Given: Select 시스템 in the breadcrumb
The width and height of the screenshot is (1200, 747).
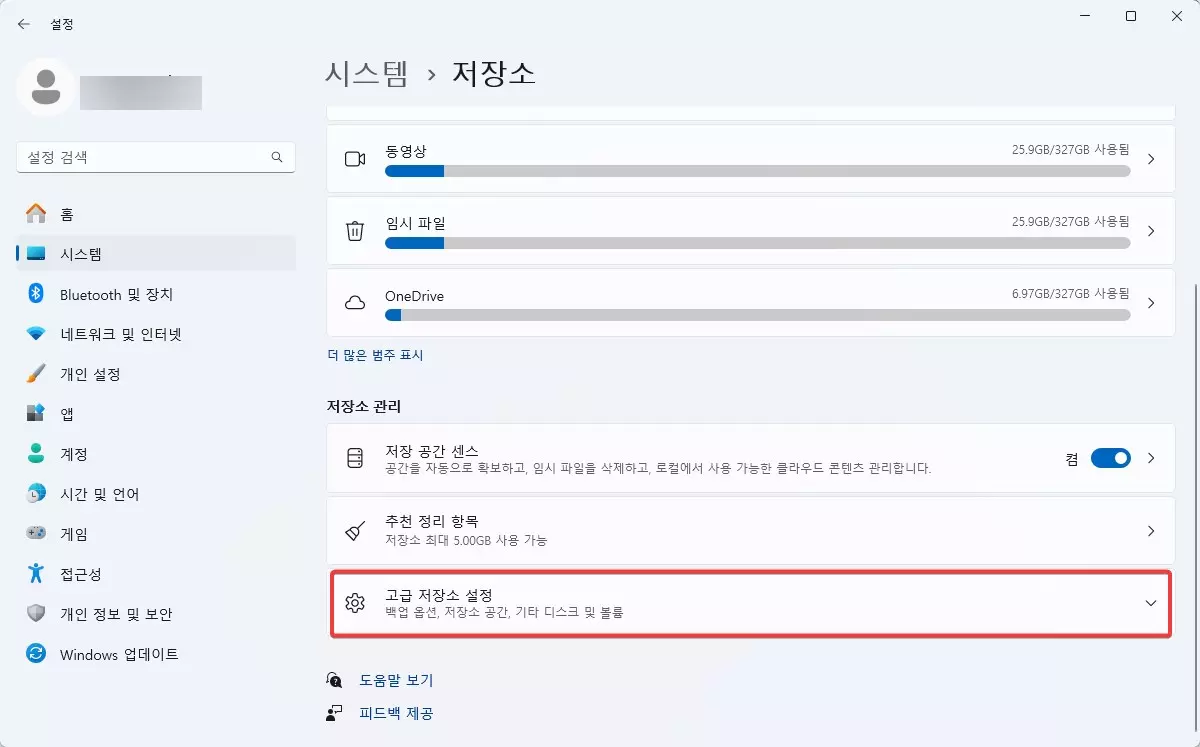Looking at the screenshot, I should pyautogui.click(x=368, y=74).
